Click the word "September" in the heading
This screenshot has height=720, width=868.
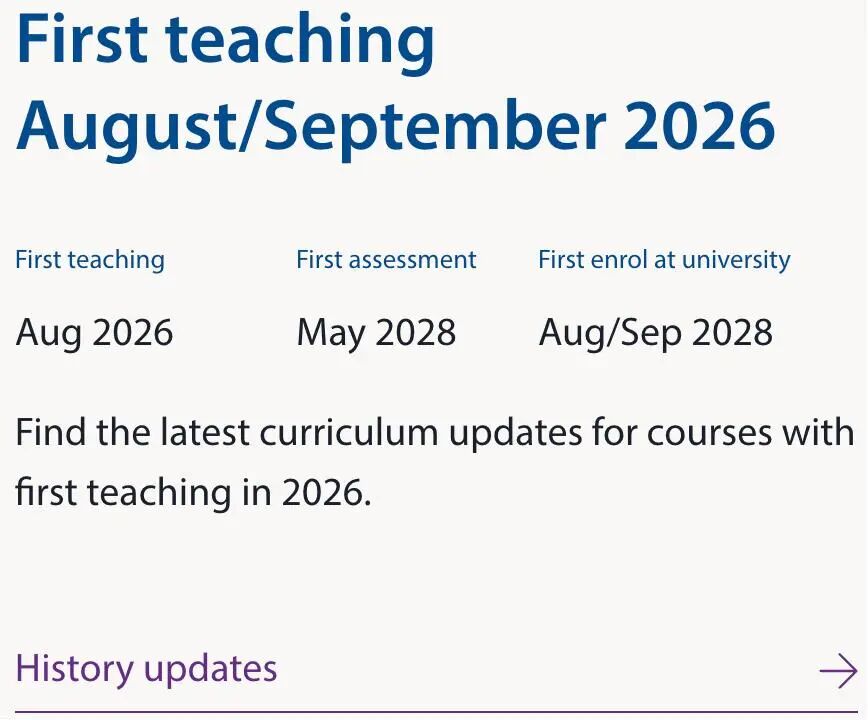click(428, 124)
